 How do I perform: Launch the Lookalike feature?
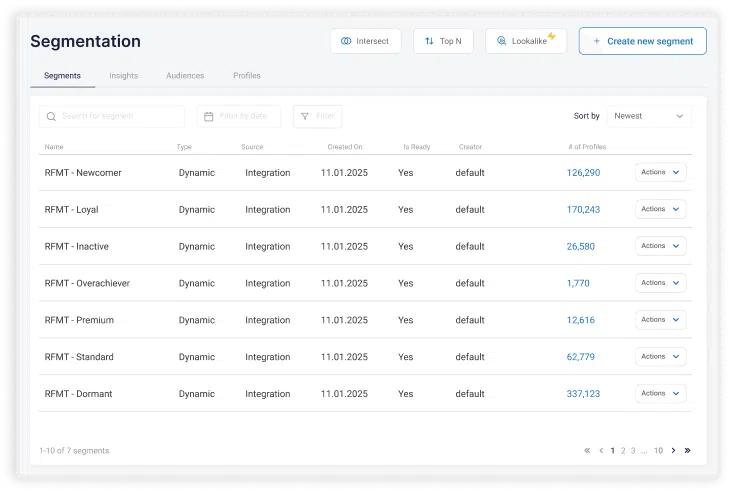tap(526, 41)
